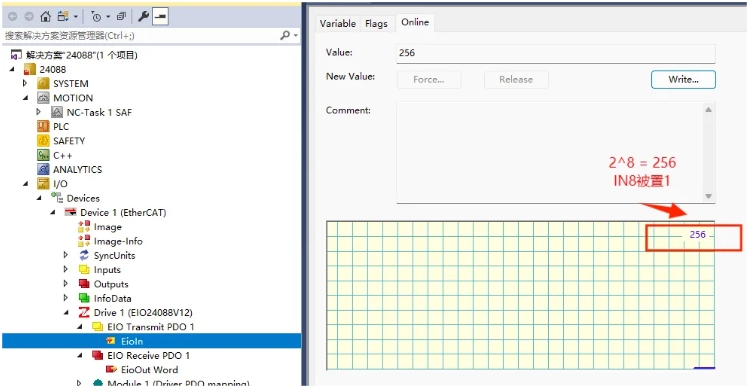Click the Release button
The width and height of the screenshot is (752, 389).
click(516, 80)
